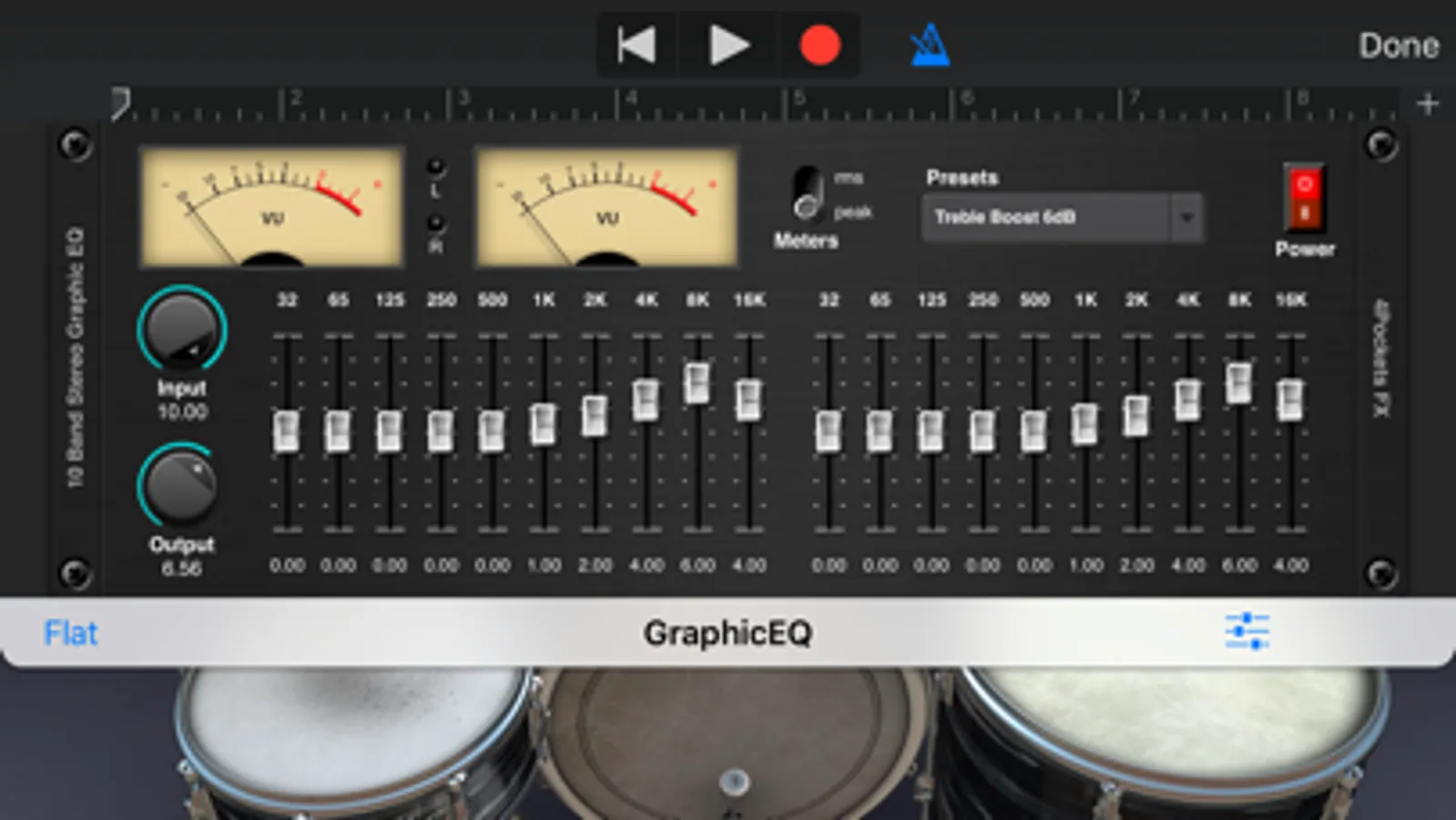Click right channel 2K slider handle

[x=1136, y=415]
